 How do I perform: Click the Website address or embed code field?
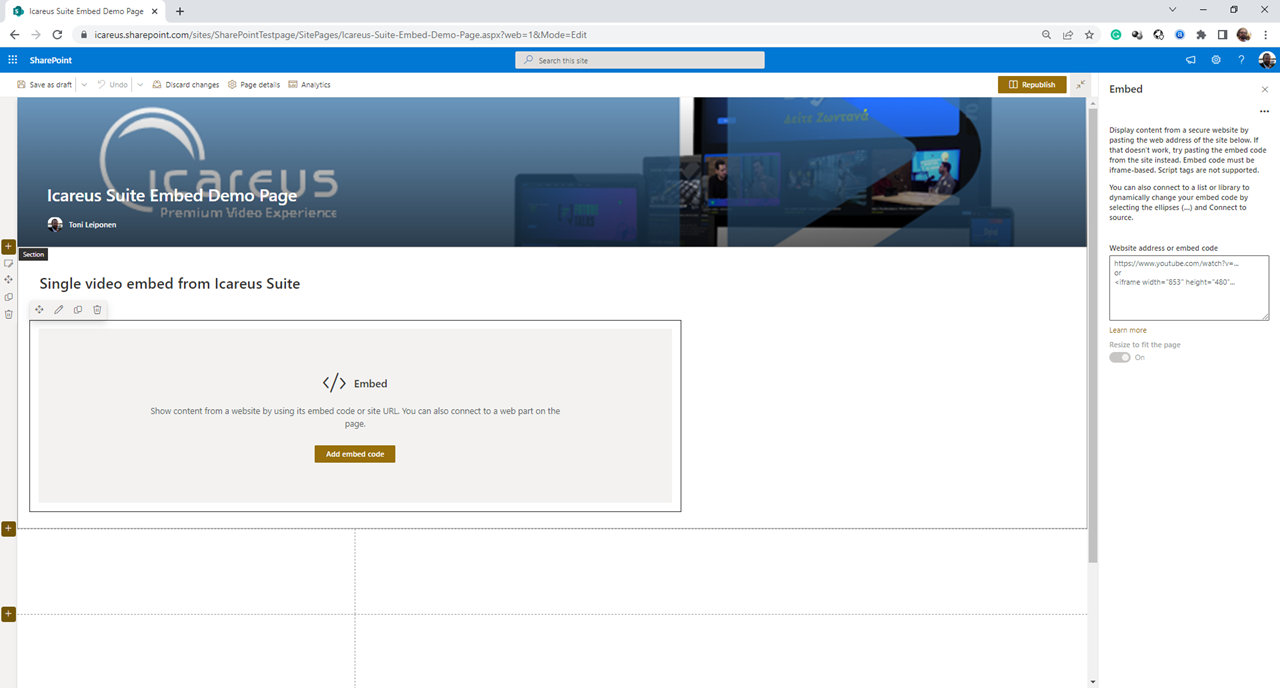pyautogui.click(x=1188, y=288)
